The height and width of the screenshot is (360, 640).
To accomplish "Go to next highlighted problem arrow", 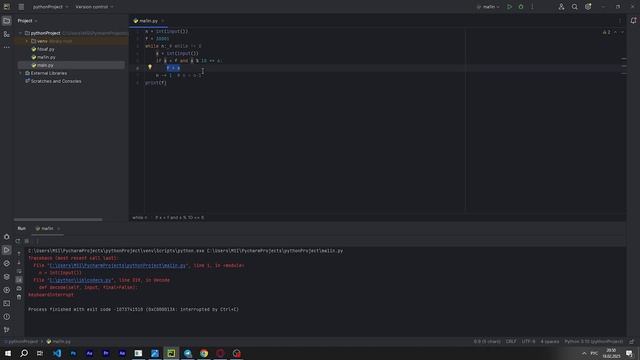I will (622, 32).
